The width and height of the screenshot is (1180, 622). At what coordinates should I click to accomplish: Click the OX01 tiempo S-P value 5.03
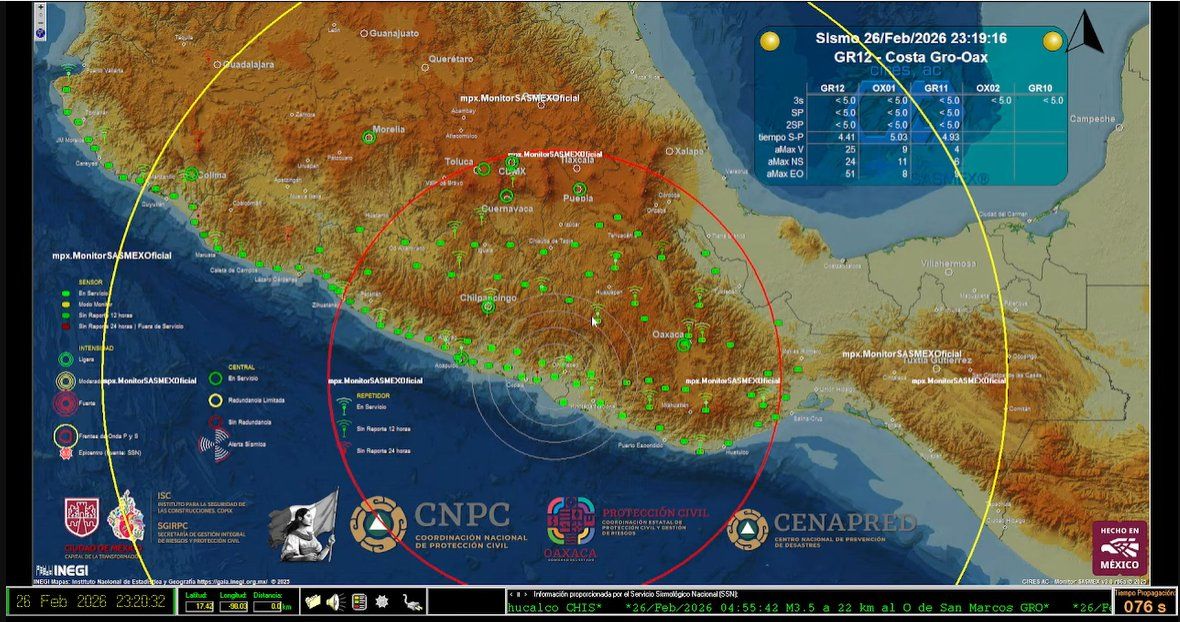(x=899, y=137)
